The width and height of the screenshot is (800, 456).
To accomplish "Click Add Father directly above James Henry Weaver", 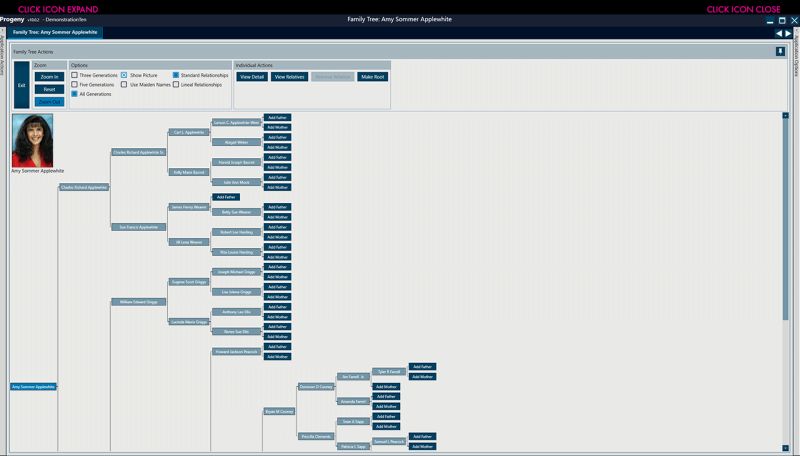I will pos(226,197).
